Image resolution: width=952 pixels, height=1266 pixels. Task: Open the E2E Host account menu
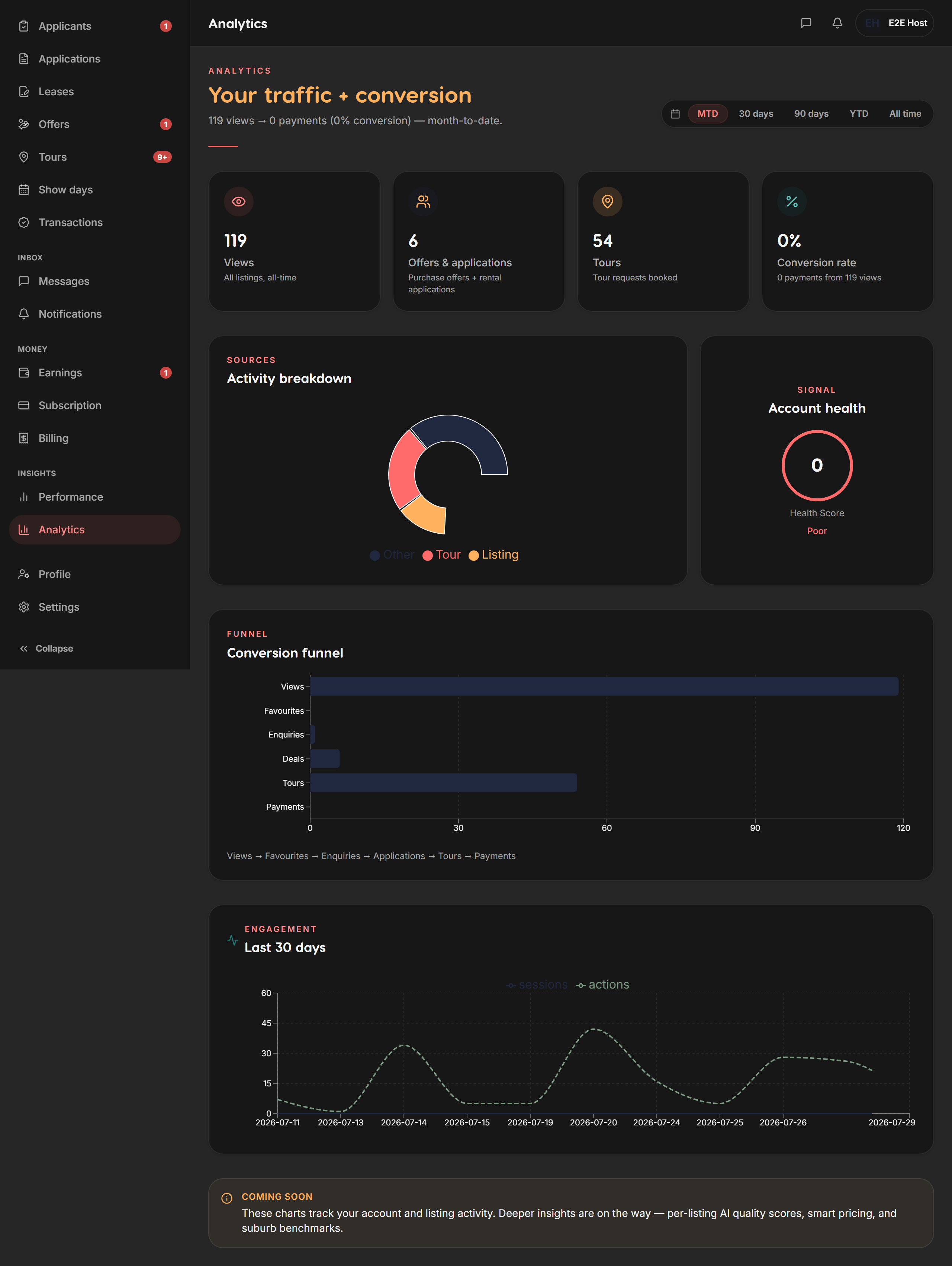click(894, 23)
